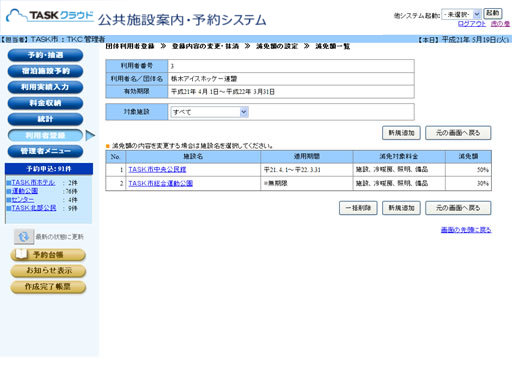Expand the 他システム起動 selector
Screen dimensions: 512x384
point(461,14)
